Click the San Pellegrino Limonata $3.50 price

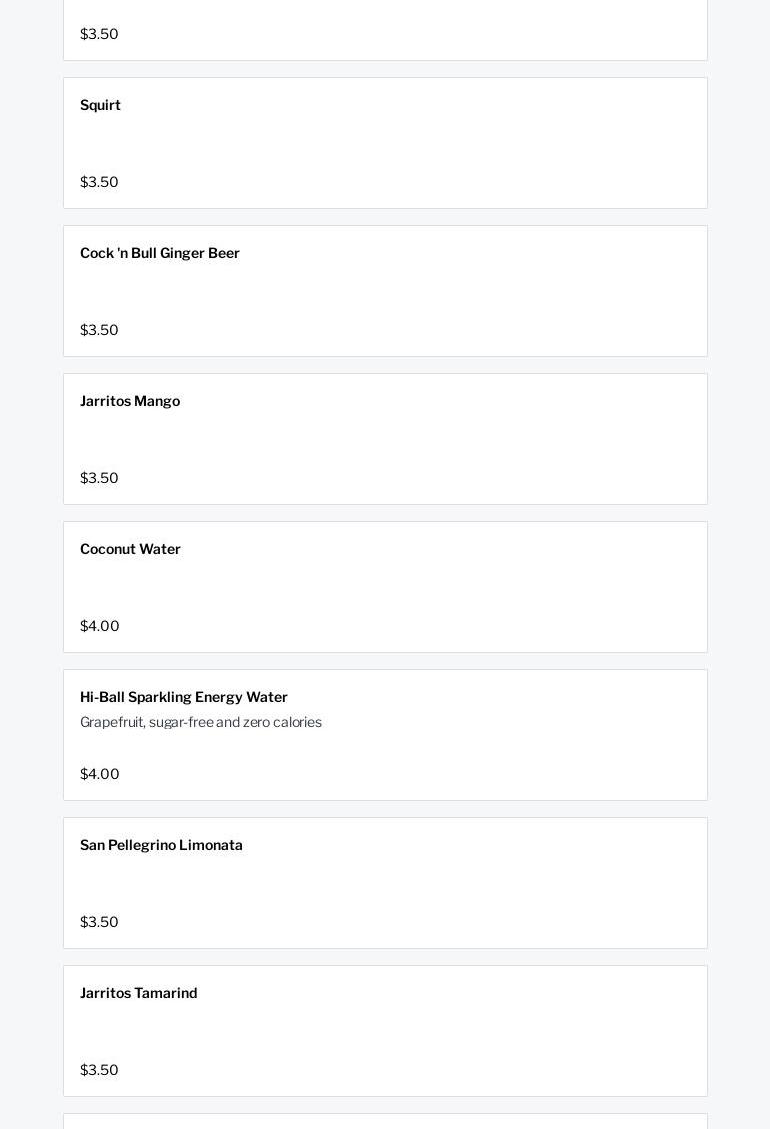coord(99,922)
